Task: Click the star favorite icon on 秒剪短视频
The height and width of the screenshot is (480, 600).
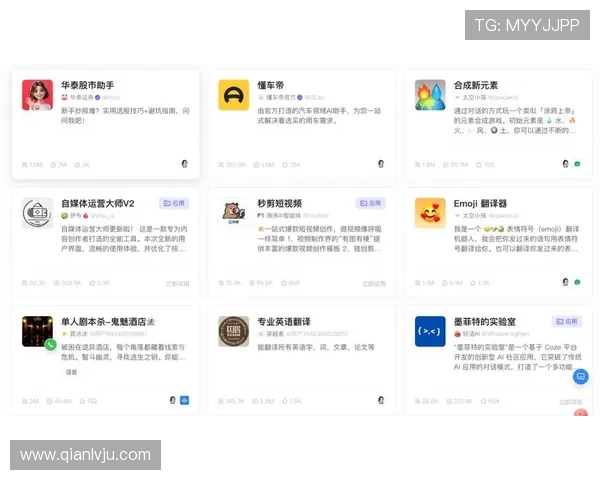Action: point(284,283)
